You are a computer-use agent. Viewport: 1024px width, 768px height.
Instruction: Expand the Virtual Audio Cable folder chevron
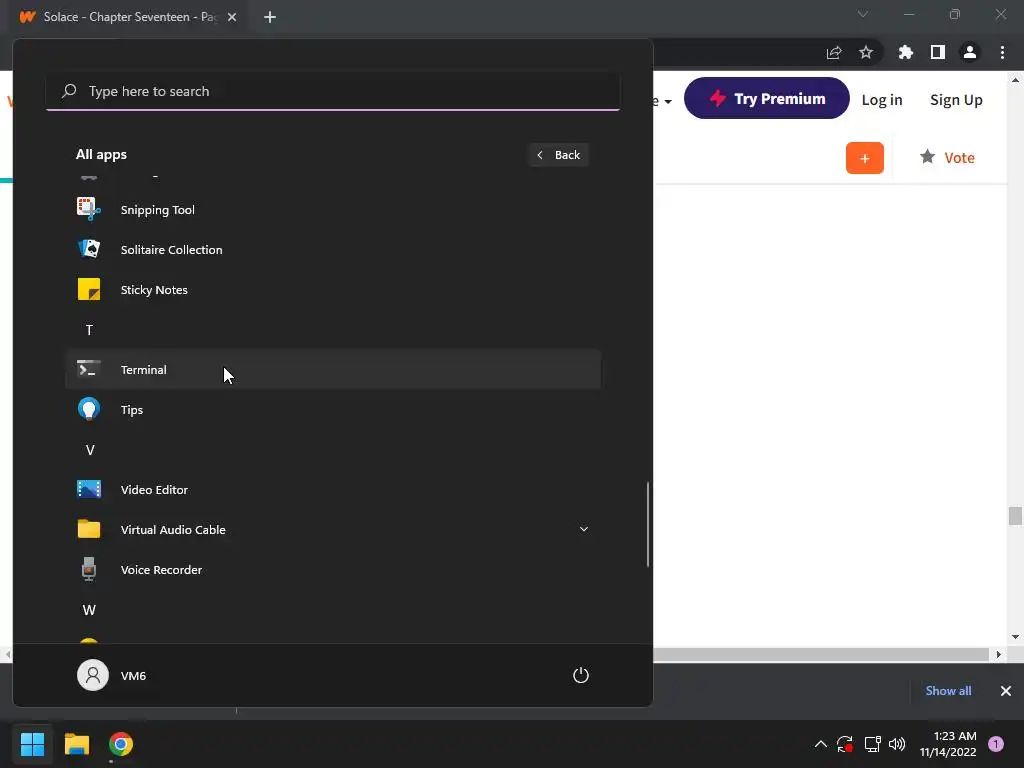(x=584, y=529)
